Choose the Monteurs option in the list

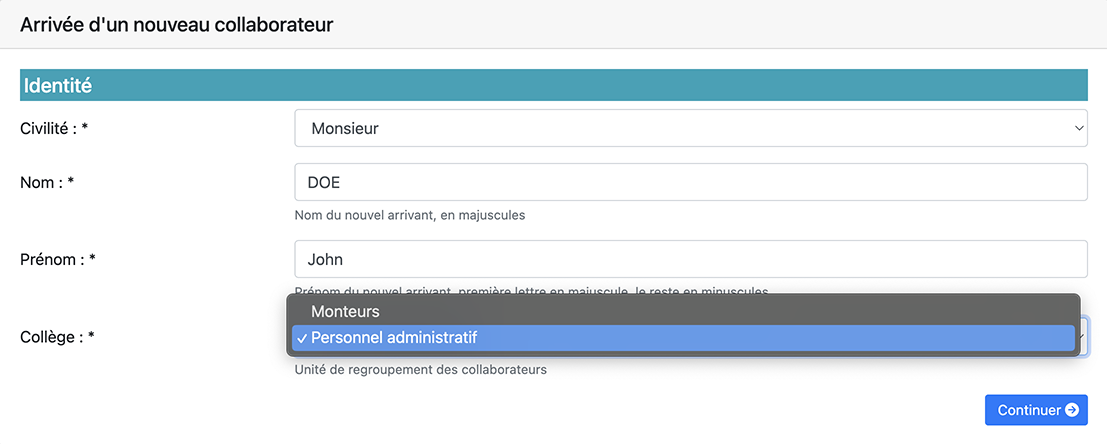click(345, 312)
